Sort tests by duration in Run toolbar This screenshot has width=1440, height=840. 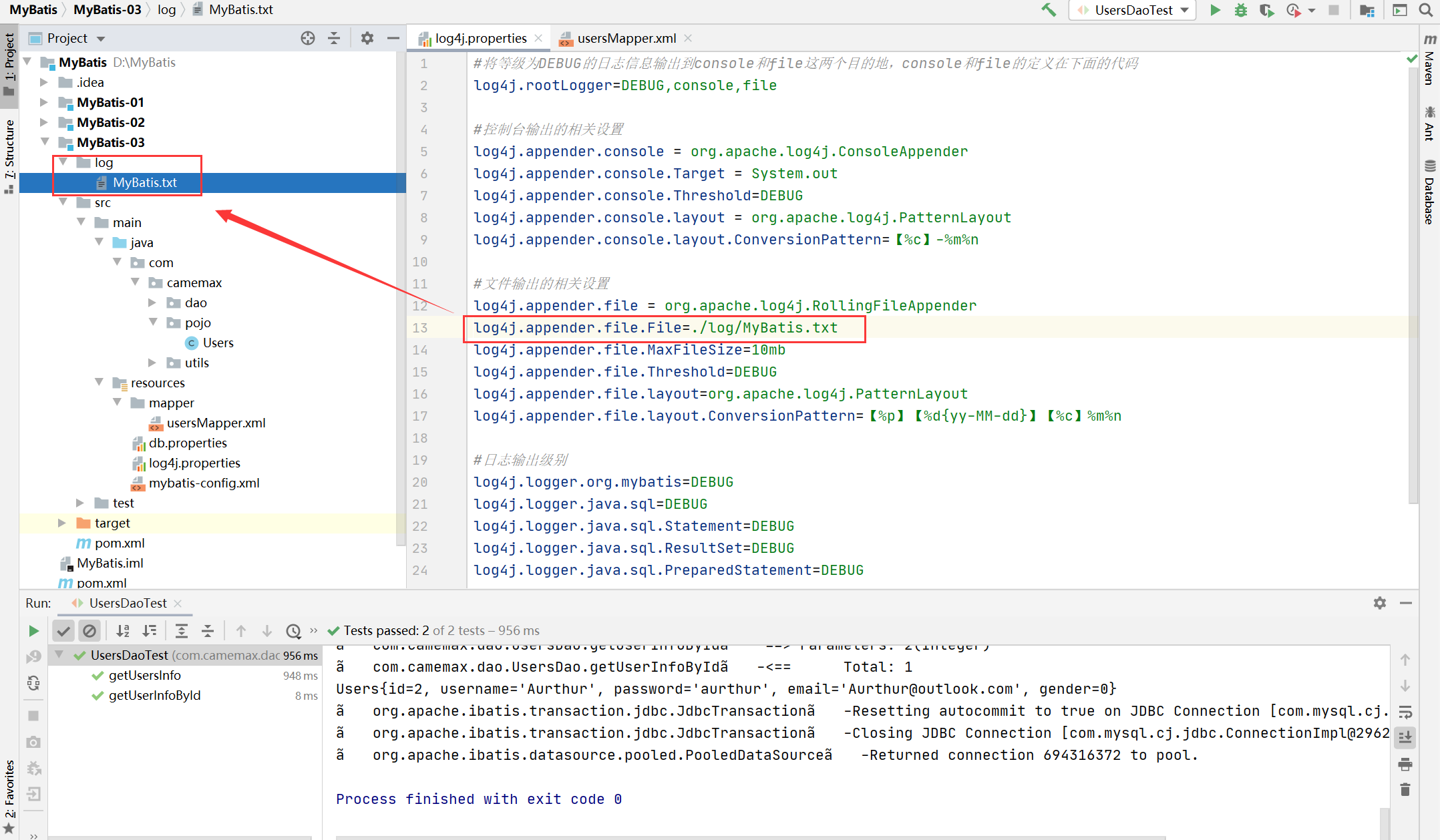(x=150, y=630)
